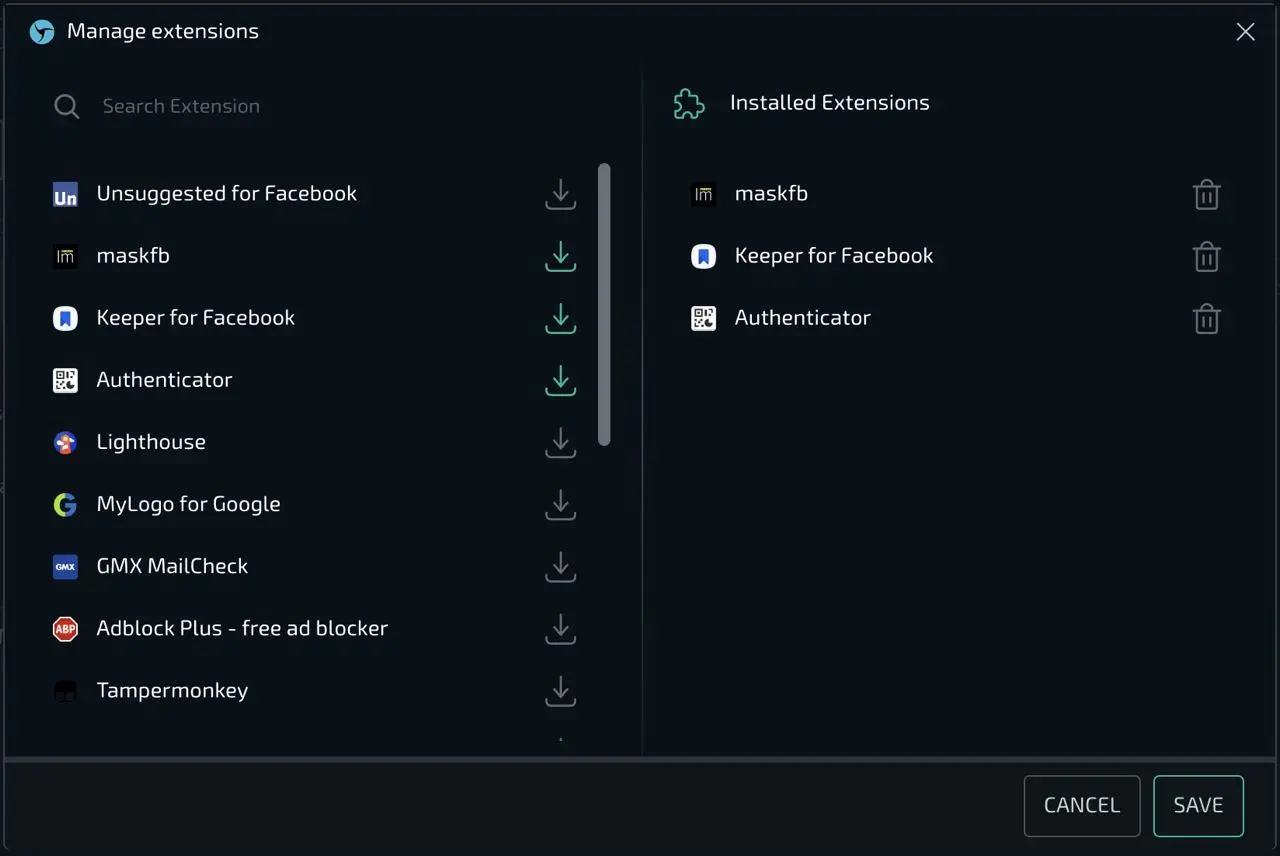Click Tampermonkey's download icon
The width and height of the screenshot is (1280, 856).
click(560, 690)
